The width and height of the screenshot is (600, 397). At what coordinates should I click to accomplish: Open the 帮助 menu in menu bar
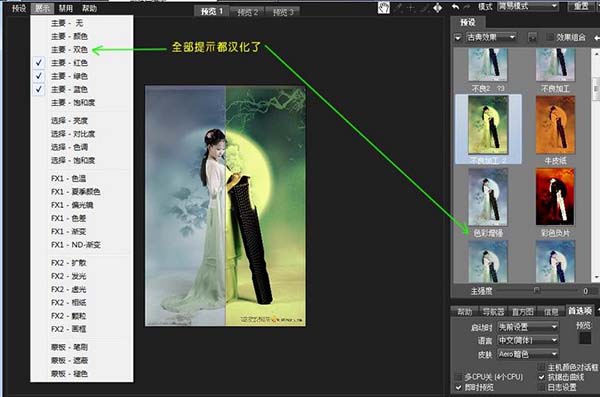89,8
